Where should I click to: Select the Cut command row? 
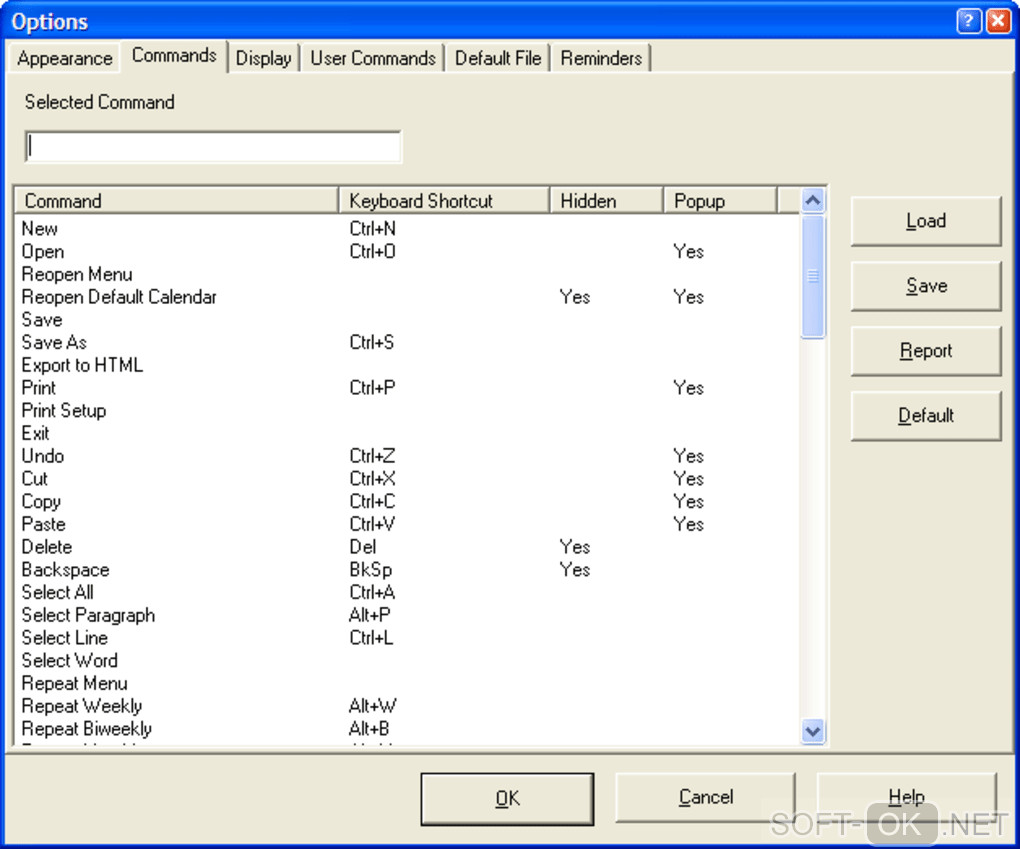pyautogui.click(x=407, y=479)
